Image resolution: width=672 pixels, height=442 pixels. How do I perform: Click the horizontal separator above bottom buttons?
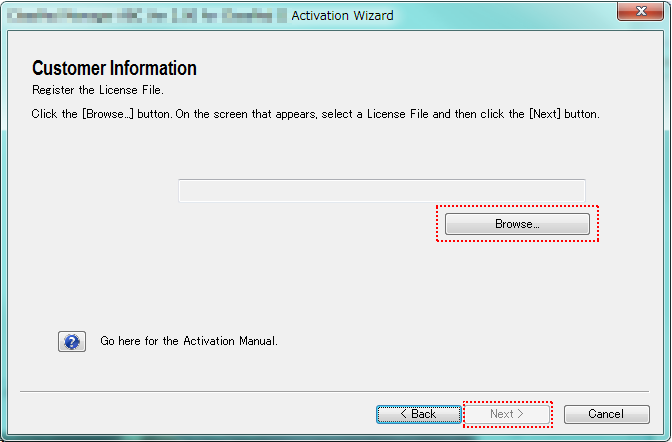tap(335, 390)
